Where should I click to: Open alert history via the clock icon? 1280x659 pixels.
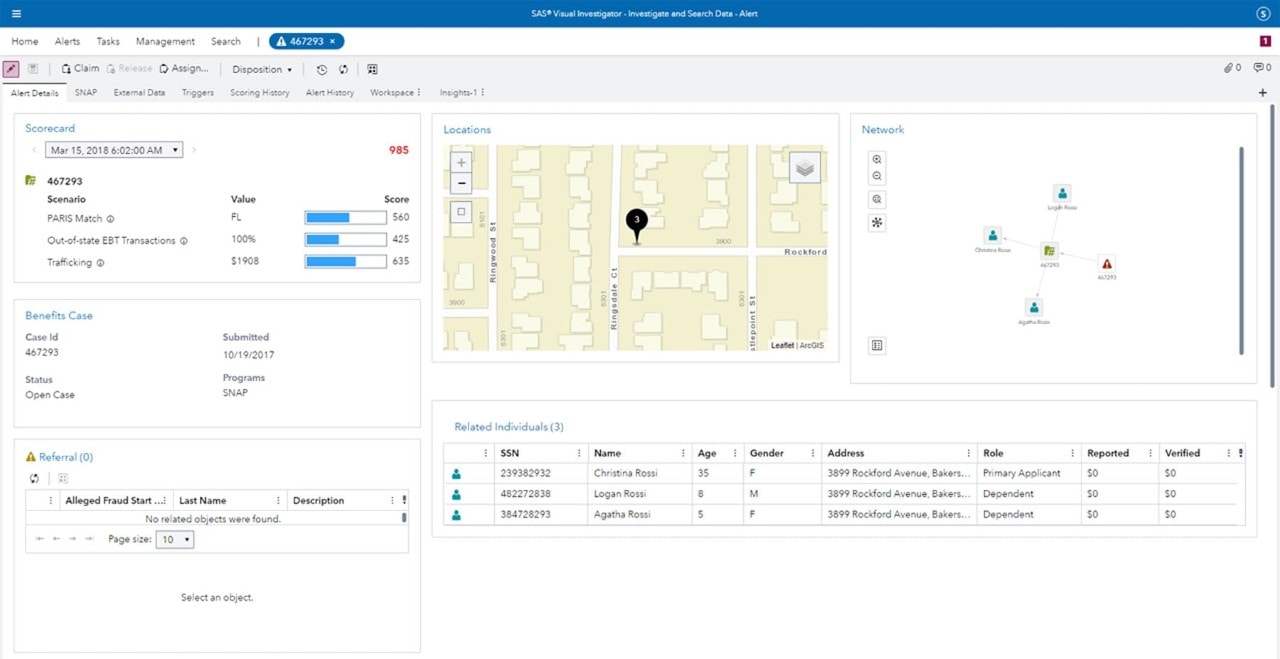point(320,69)
